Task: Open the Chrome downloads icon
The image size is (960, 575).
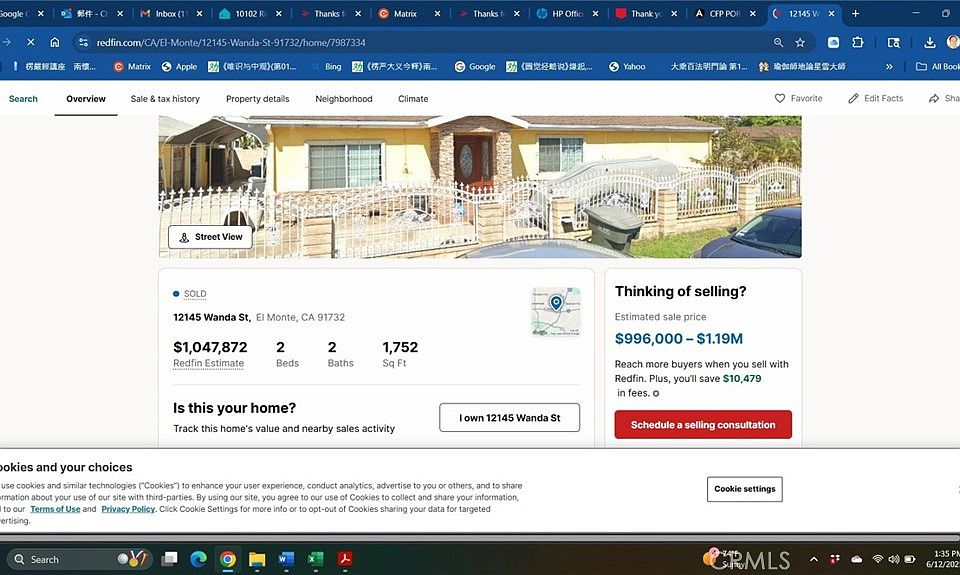Action: pos(929,42)
